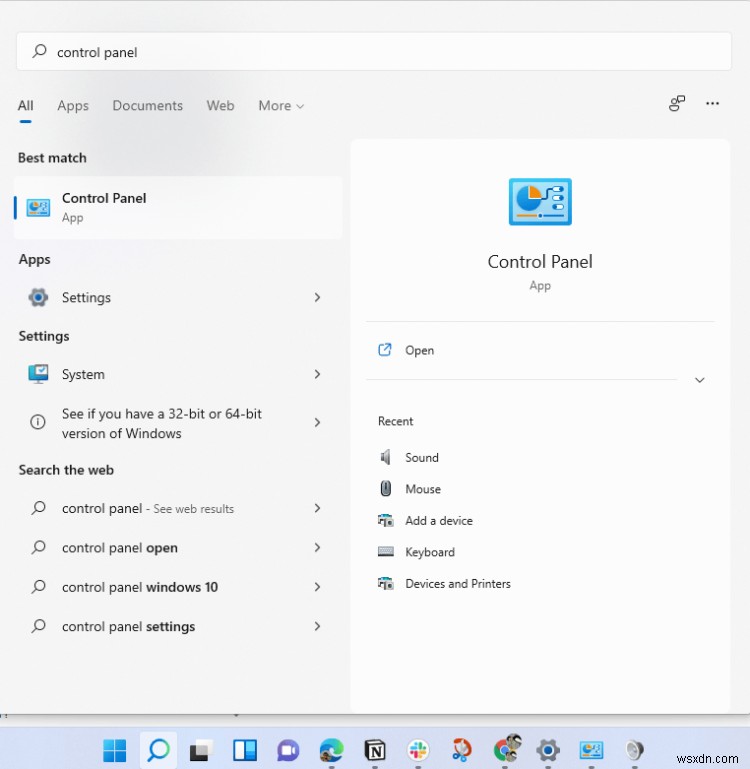750x769 pixels.
Task: Click the search icon beside 'control panel windows 10'
Action: click(38, 586)
